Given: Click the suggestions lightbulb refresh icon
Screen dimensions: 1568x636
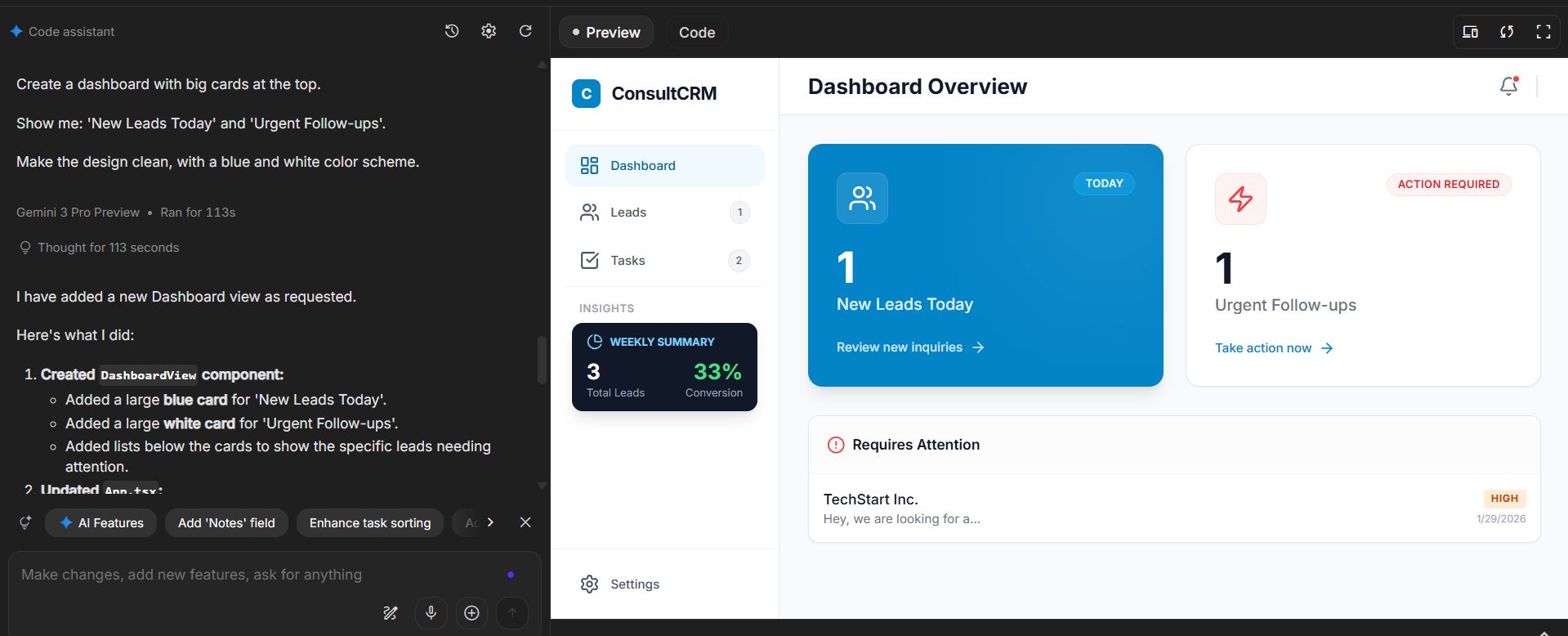Looking at the screenshot, I should pyautogui.click(x=25, y=522).
